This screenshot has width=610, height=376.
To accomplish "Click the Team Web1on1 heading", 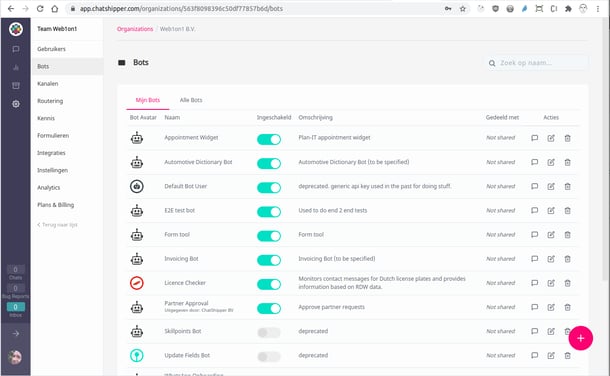I will coord(57,29).
